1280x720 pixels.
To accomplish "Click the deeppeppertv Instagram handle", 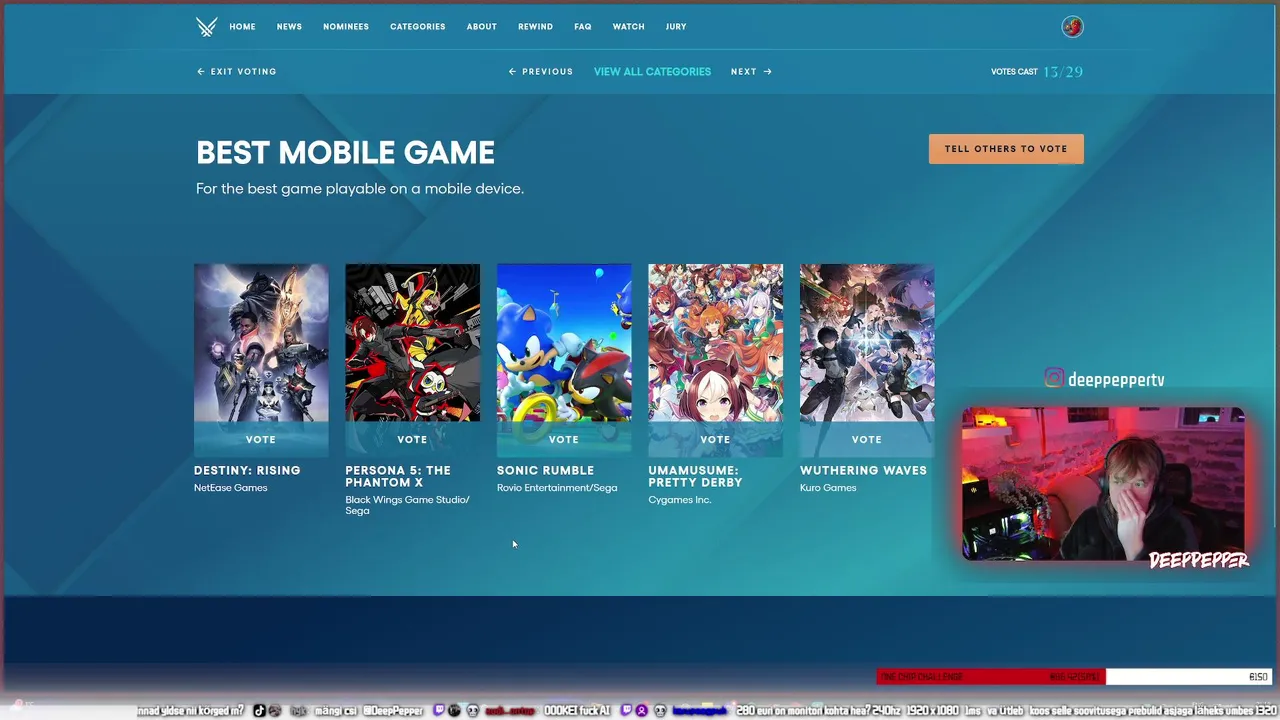I will tap(1116, 380).
